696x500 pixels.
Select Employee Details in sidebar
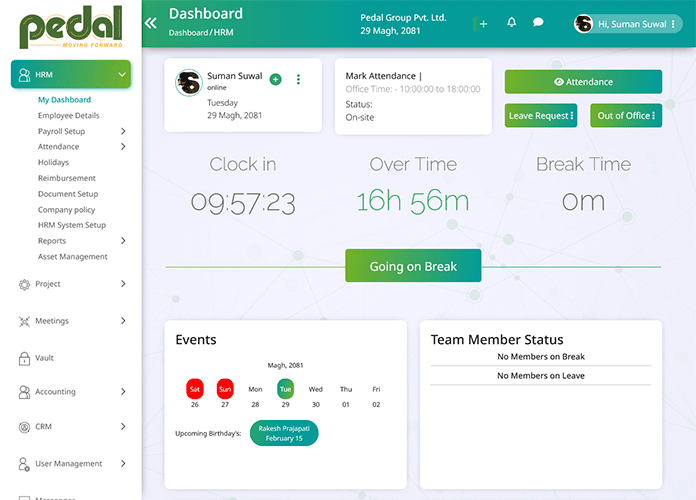pyautogui.click(x=69, y=116)
